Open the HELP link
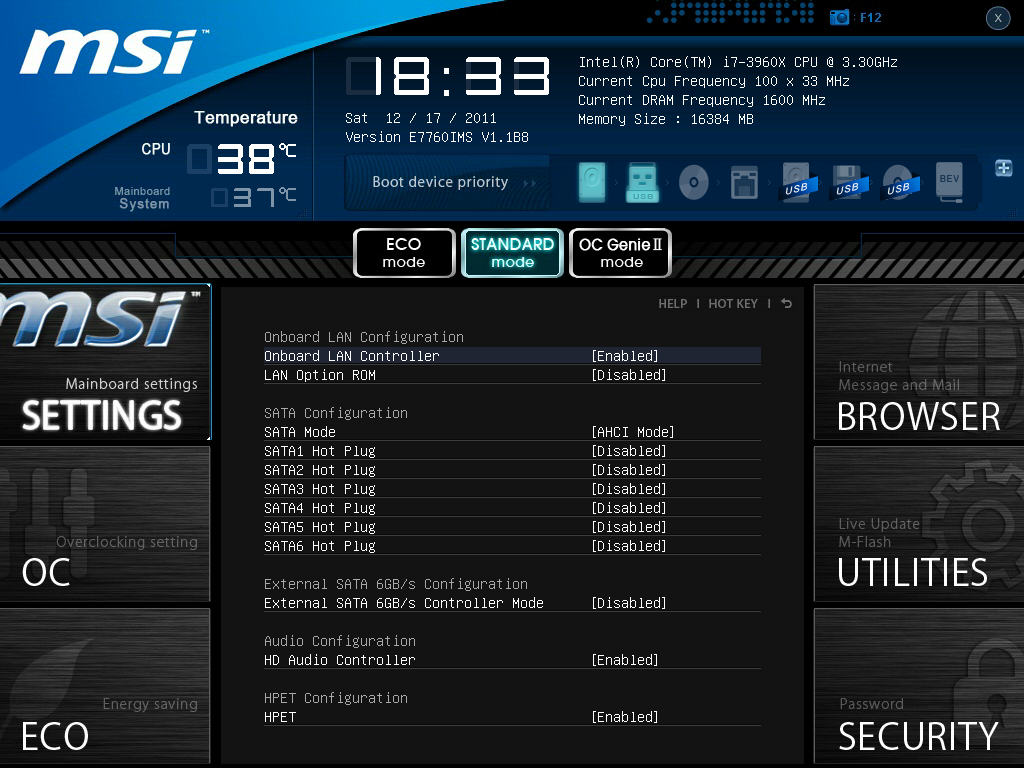 [673, 304]
